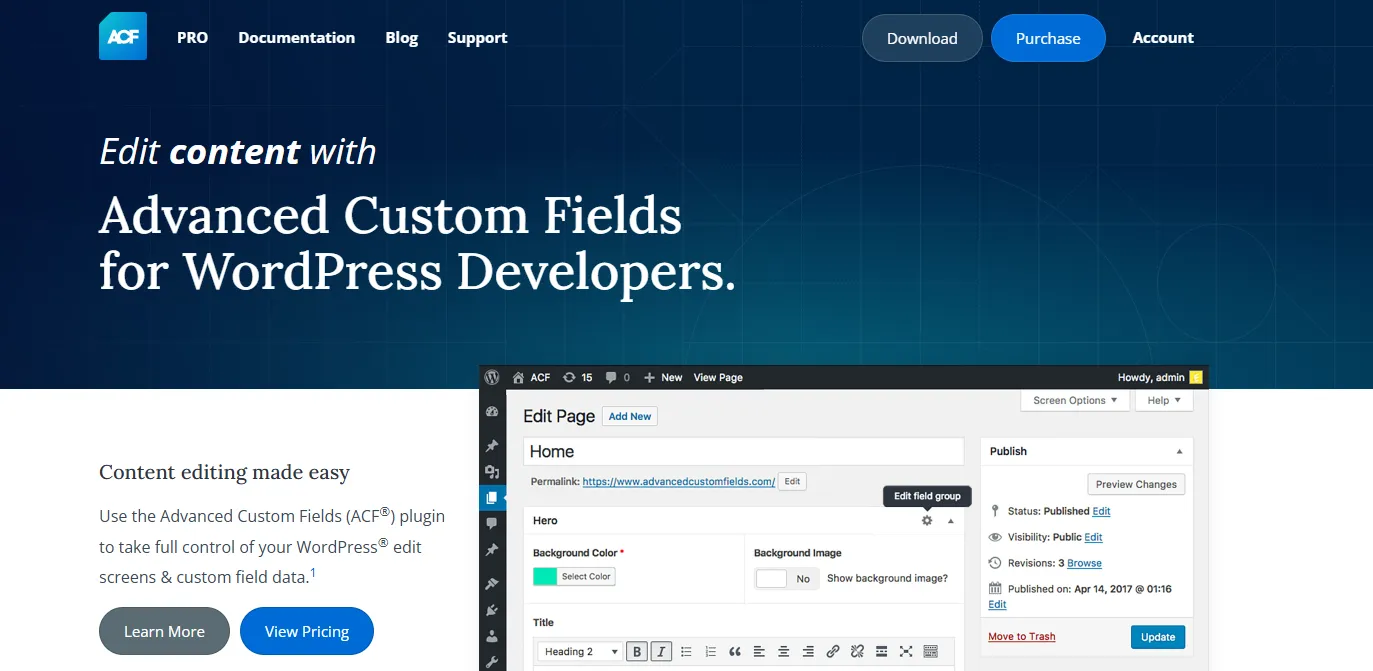
Task: Click the Add New page button
Action: [x=630, y=416]
